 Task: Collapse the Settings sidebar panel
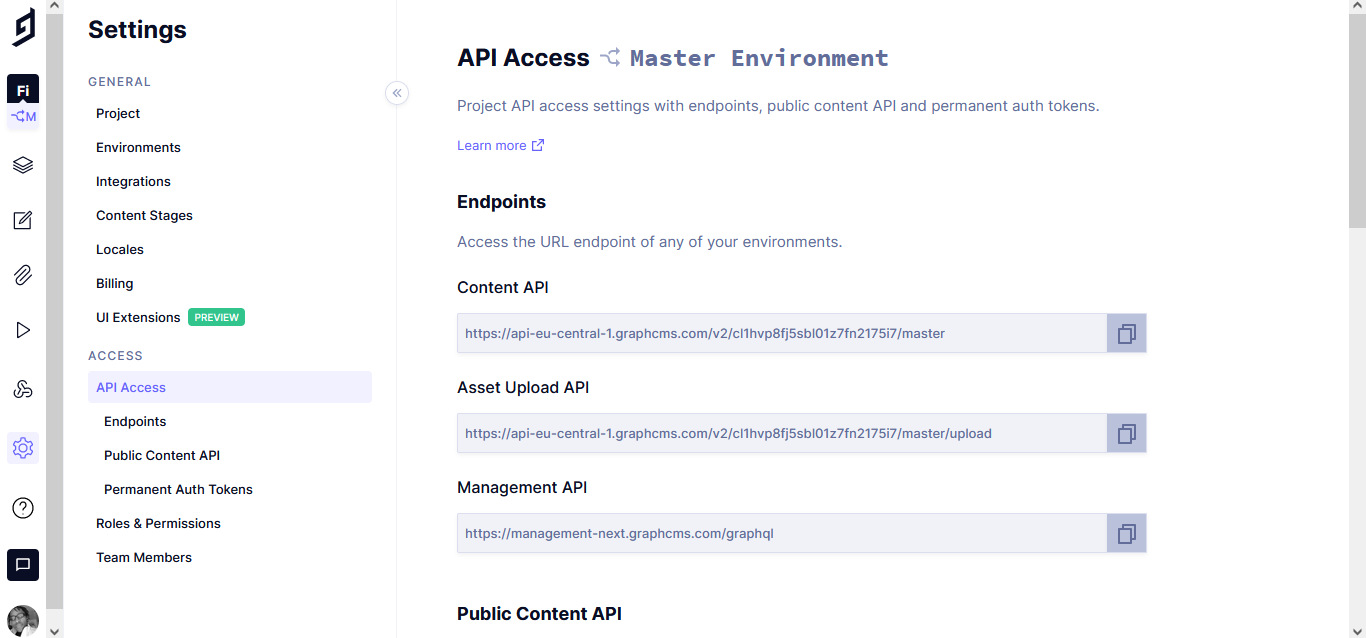(x=397, y=93)
